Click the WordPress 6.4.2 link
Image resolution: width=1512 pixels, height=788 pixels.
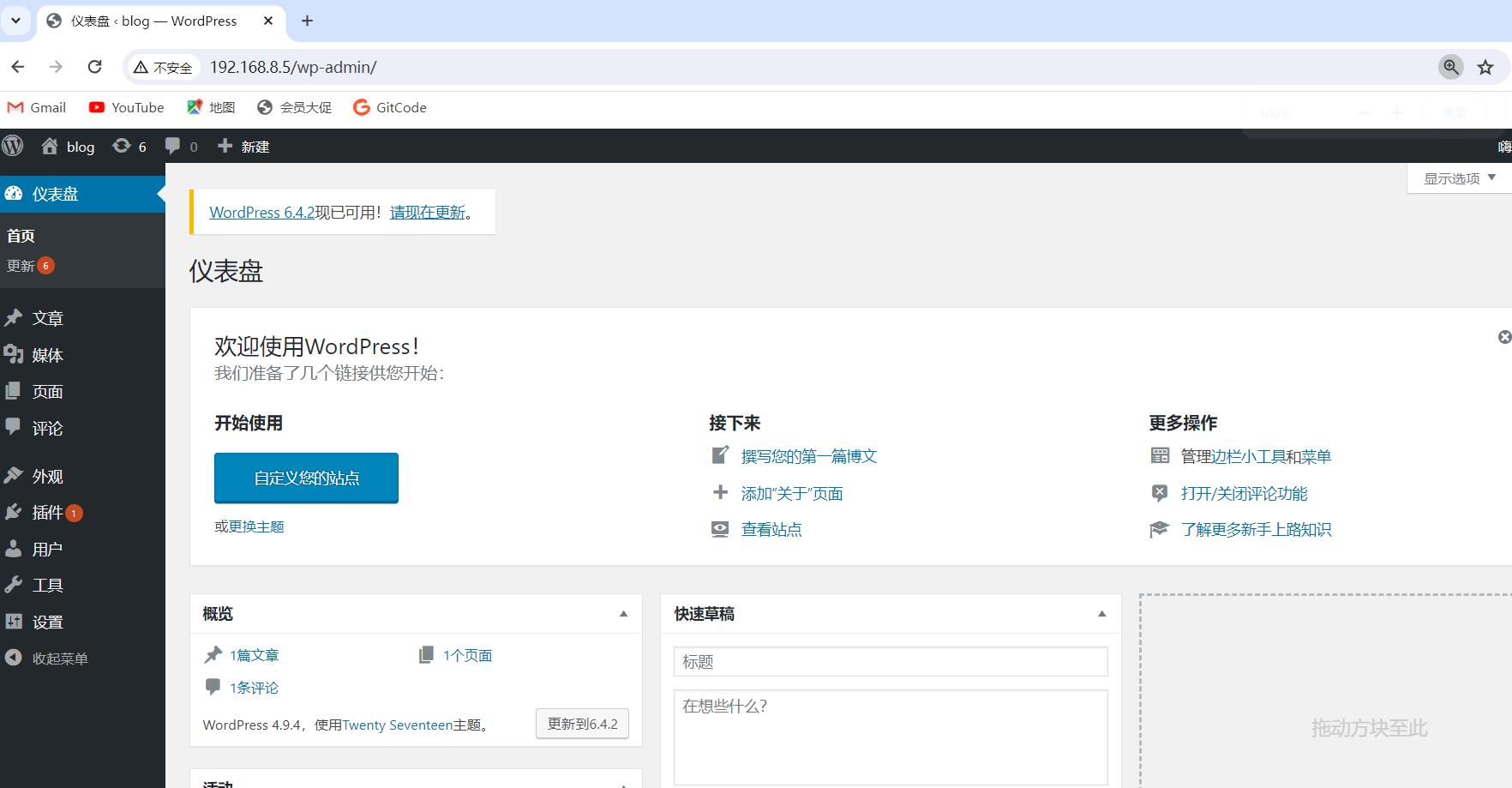261,212
